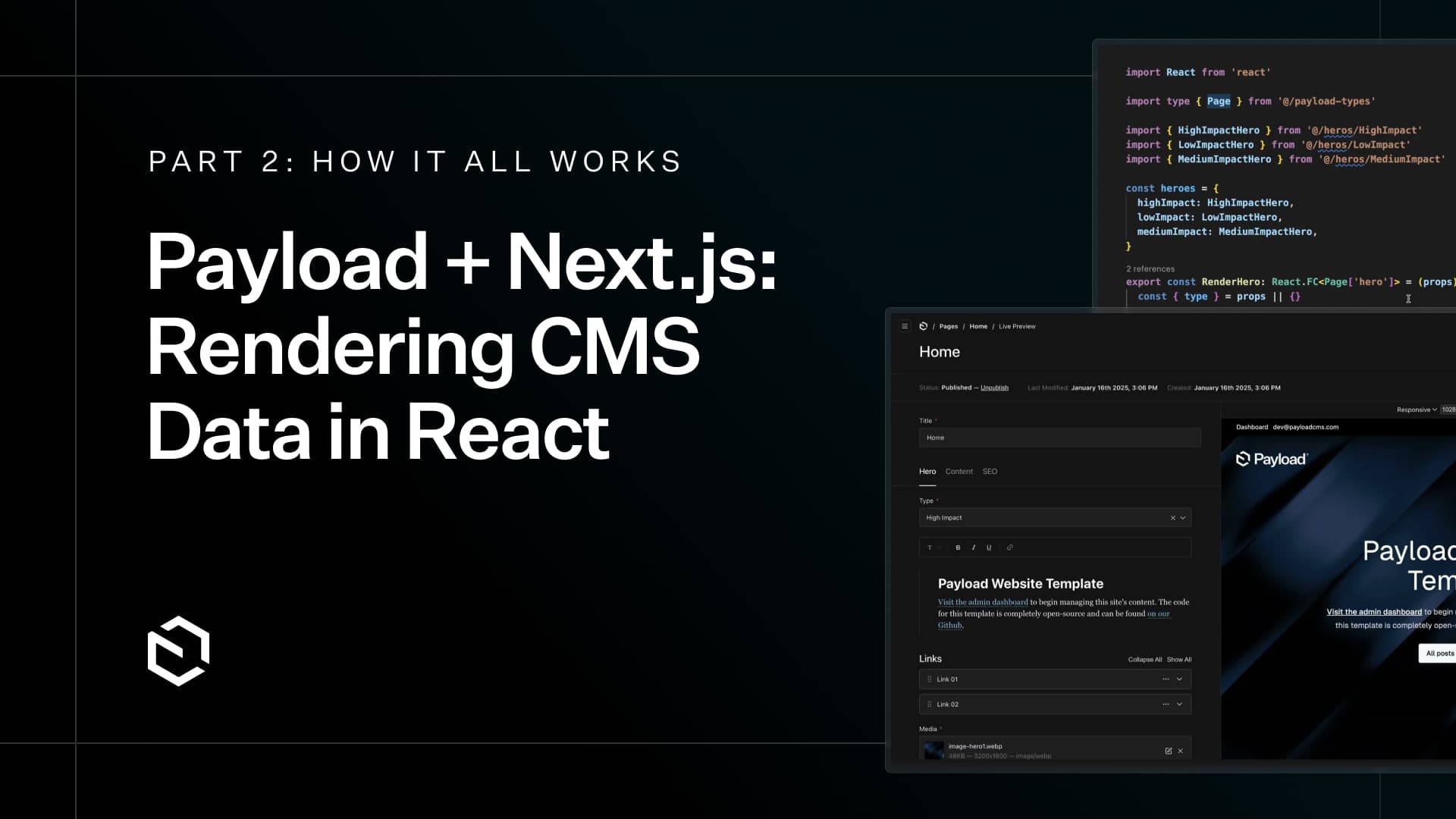Image resolution: width=1456 pixels, height=819 pixels.
Task: Expand the Link 01 row
Action: 1179,679
